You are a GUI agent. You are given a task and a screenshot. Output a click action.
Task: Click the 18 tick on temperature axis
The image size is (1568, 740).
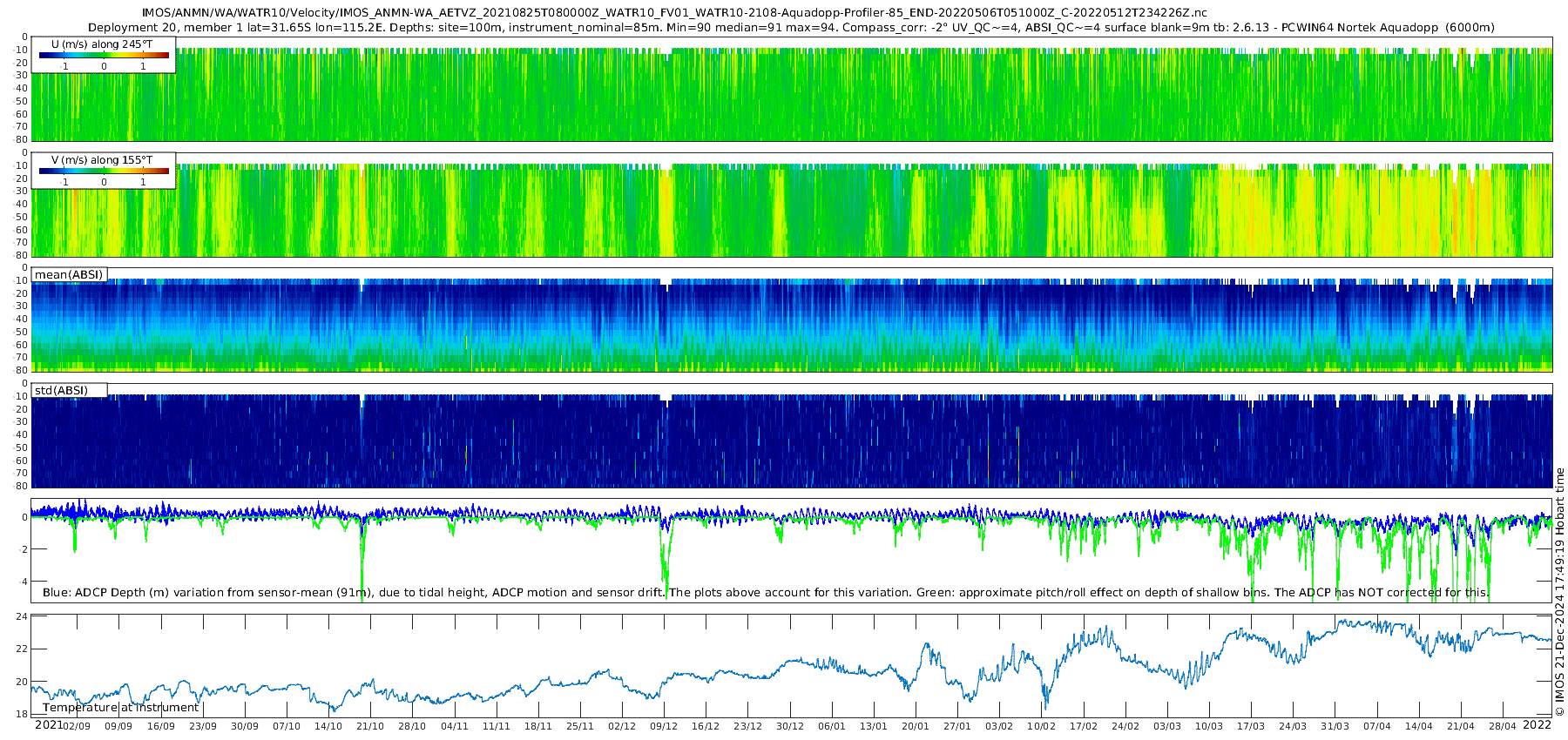pos(23,715)
